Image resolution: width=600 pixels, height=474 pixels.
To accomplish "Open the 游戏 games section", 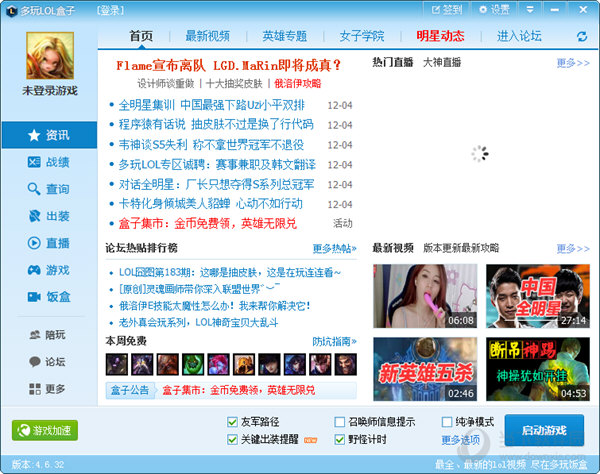I will tap(49, 270).
